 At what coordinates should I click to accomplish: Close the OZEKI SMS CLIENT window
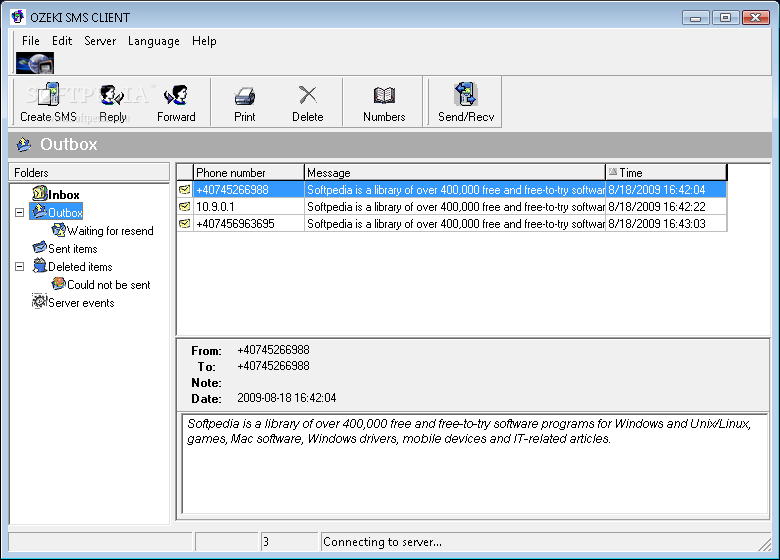756,18
